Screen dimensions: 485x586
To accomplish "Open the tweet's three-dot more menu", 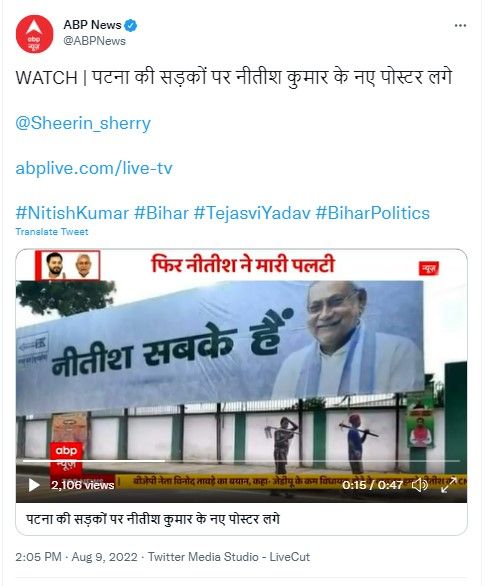I will click(460, 25).
